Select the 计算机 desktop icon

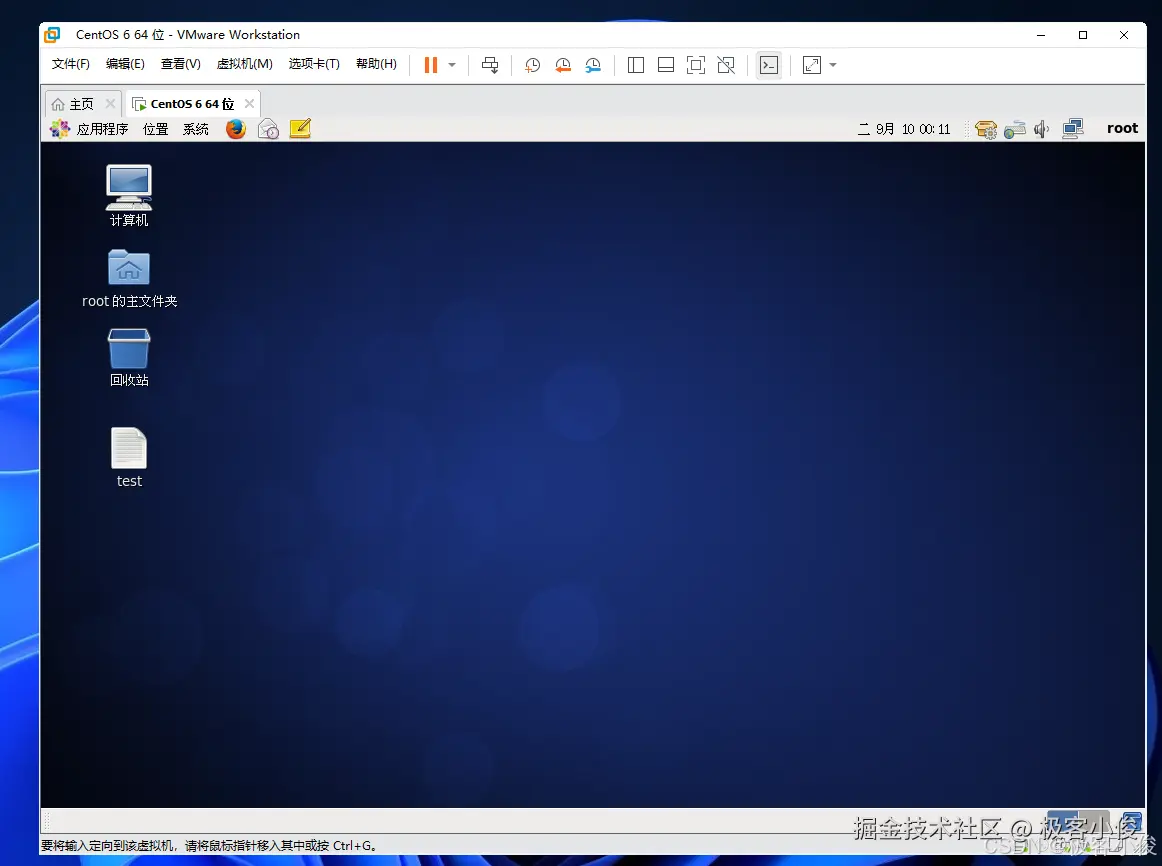pyautogui.click(x=129, y=196)
